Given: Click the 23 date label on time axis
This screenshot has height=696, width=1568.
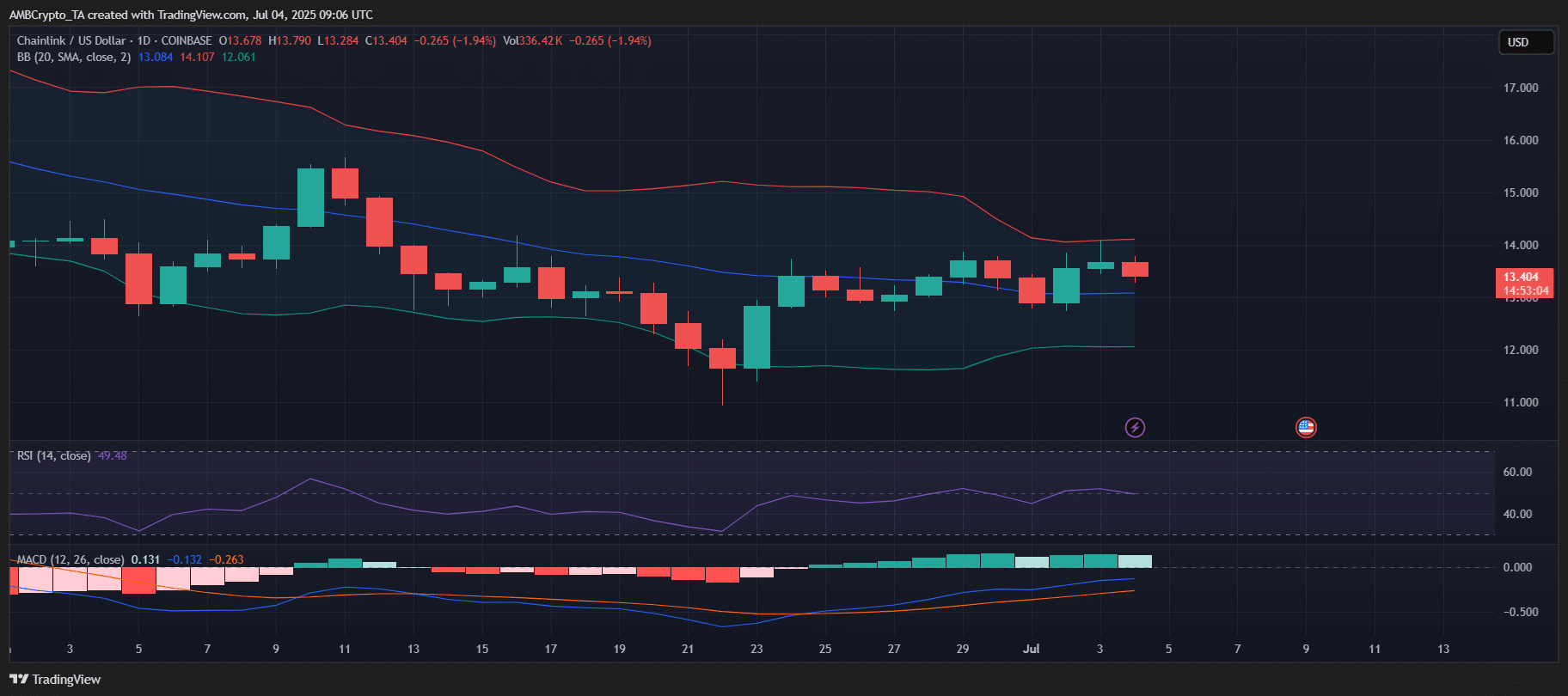Looking at the screenshot, I should (756, 649).
